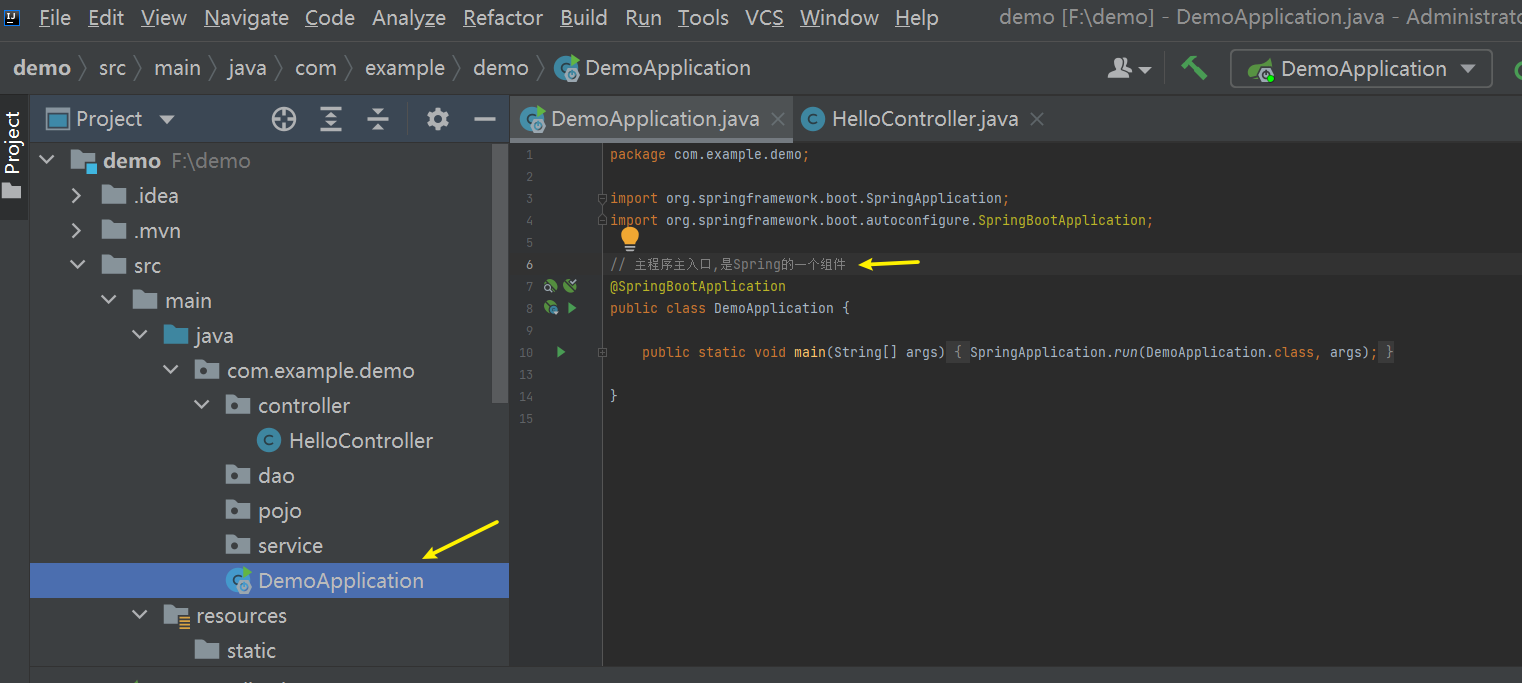This screenshot has height=683, width=1522.
Task: Expand the .idea folder
Action: (x=76, y=196)
